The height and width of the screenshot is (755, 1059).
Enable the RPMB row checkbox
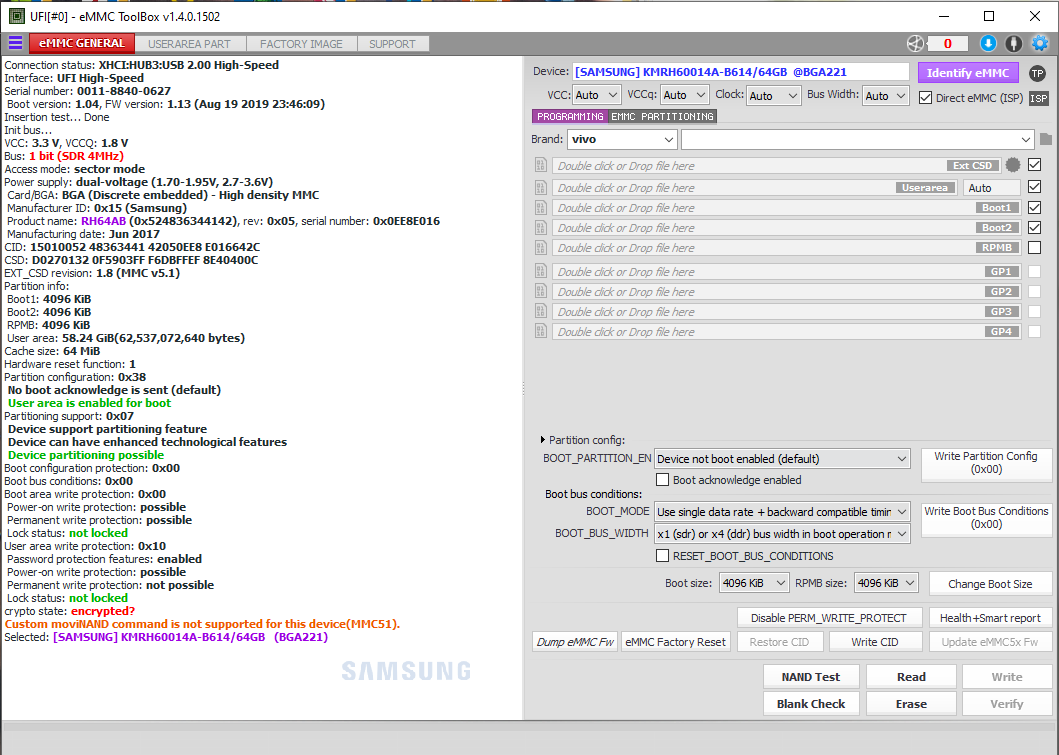pos(1034,248)
